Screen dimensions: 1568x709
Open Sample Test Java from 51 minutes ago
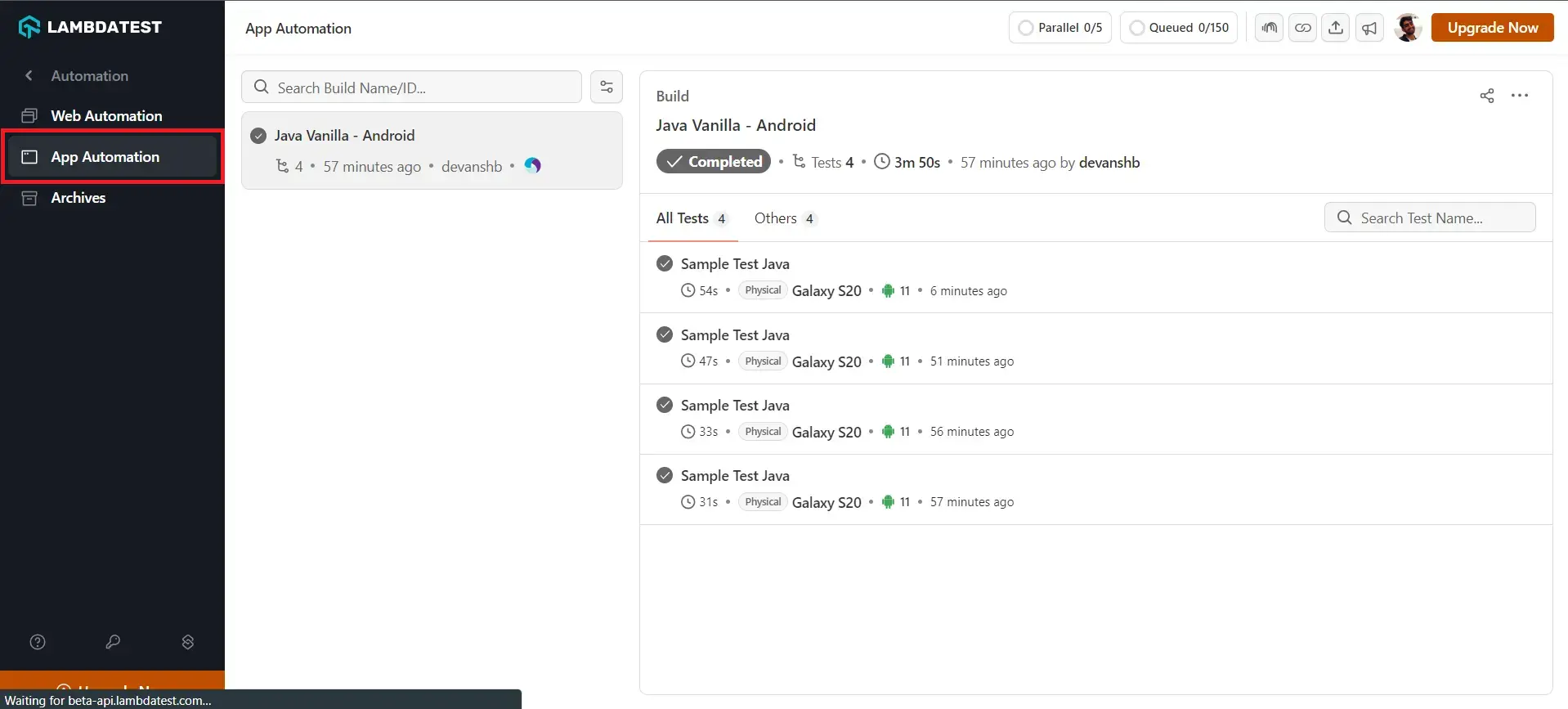tap(1095, 348)
